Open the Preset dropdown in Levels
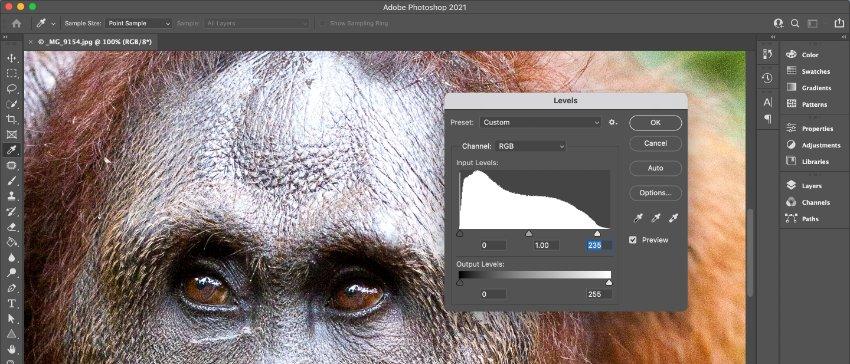Screen dimensions: 850x364 point(541,122)
